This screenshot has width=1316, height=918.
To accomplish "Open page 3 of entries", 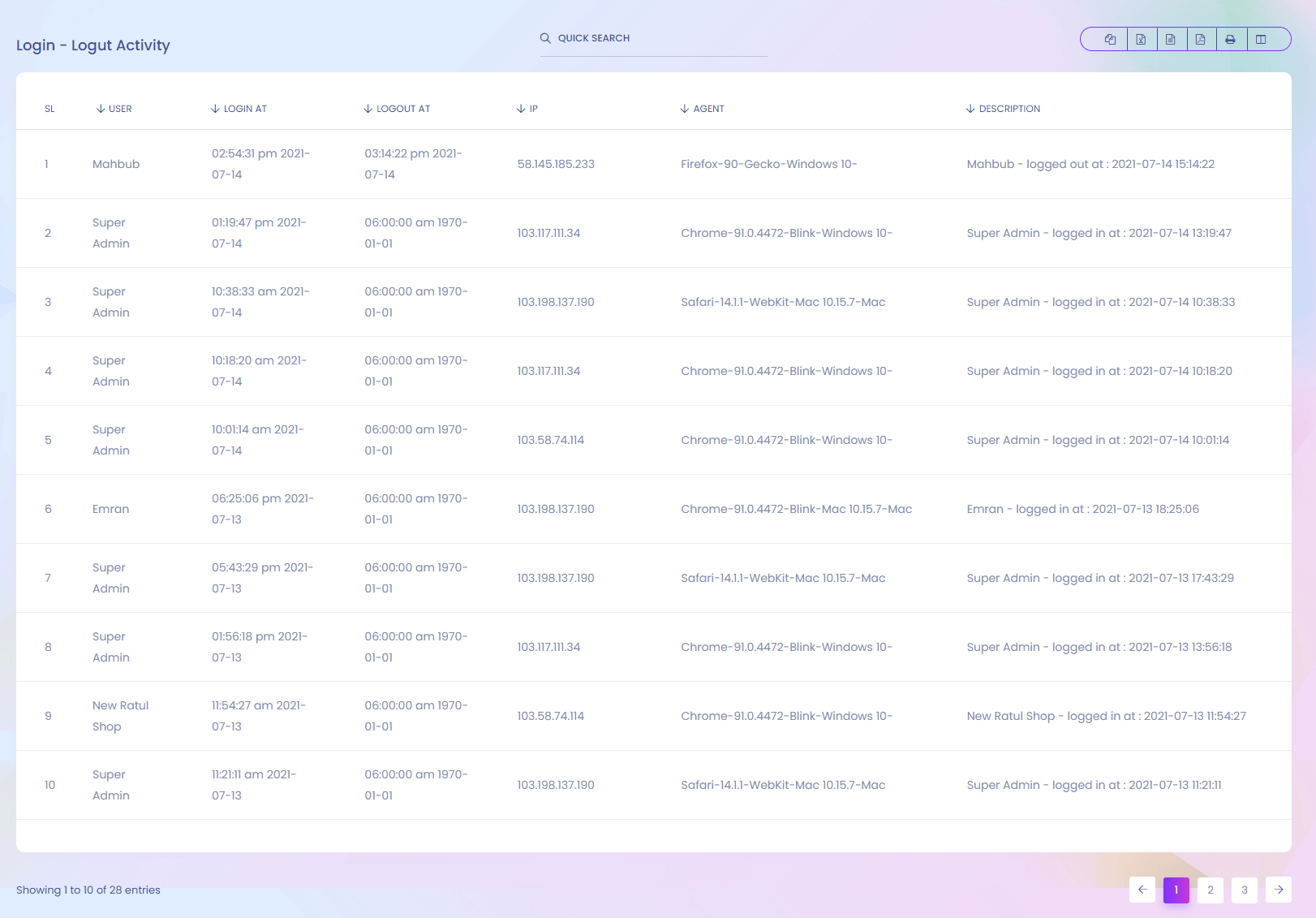I will pyautogui.click(x=1245, y=890).
